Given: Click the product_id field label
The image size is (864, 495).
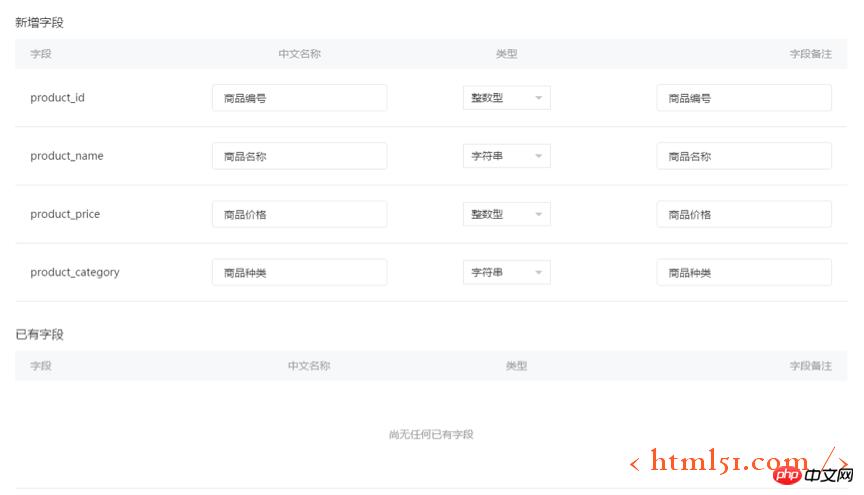Looking at the screenshot, I should [57, 98].
